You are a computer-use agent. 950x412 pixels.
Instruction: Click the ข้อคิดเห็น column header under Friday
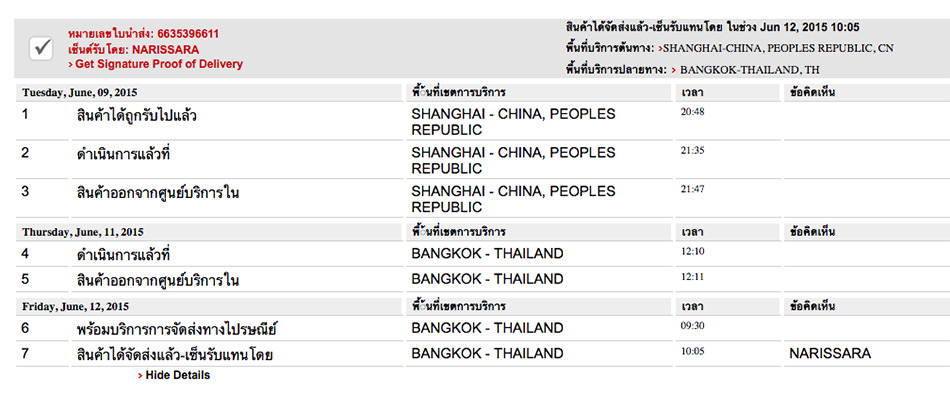coord(813,306)
